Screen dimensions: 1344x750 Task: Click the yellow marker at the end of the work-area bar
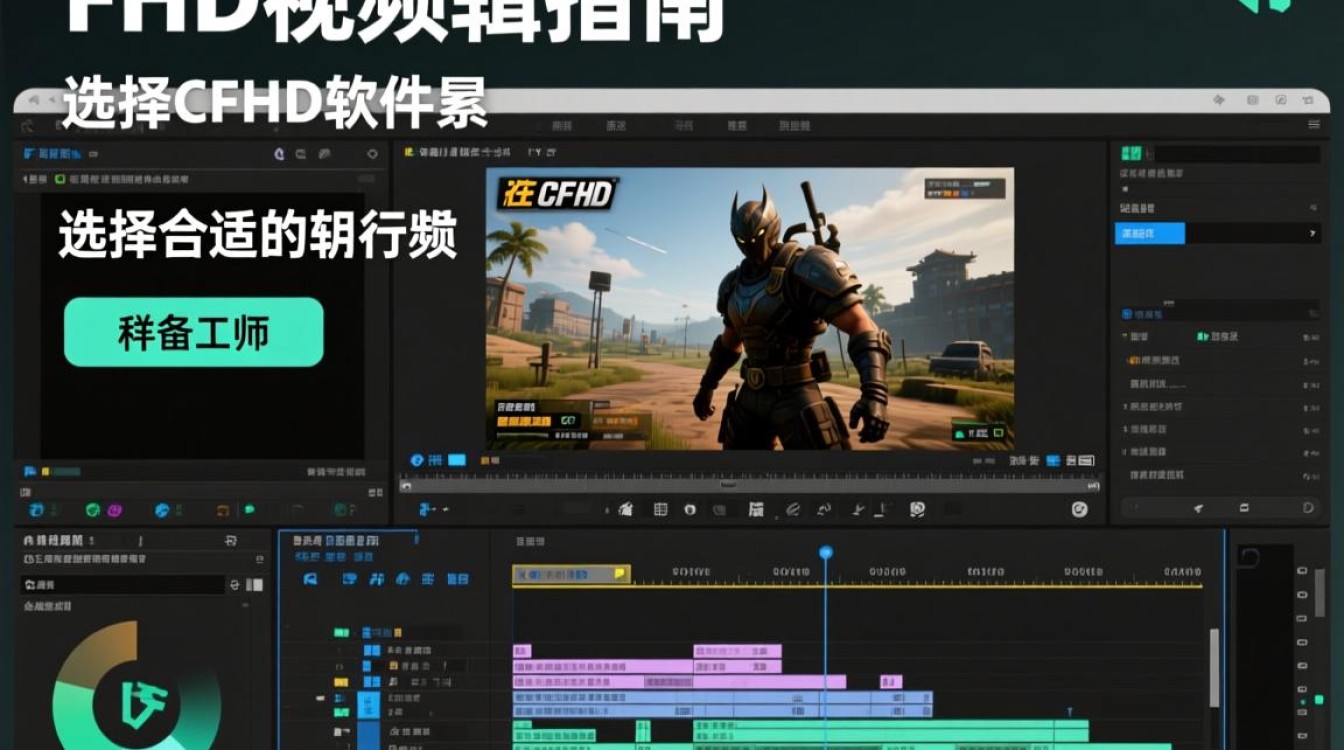coord(620,574)
